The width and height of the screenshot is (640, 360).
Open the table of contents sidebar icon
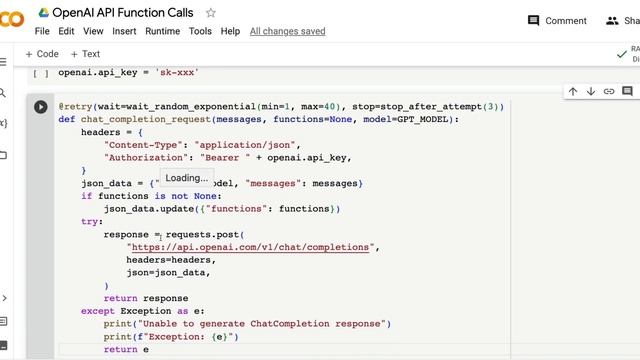click(3, 62)
